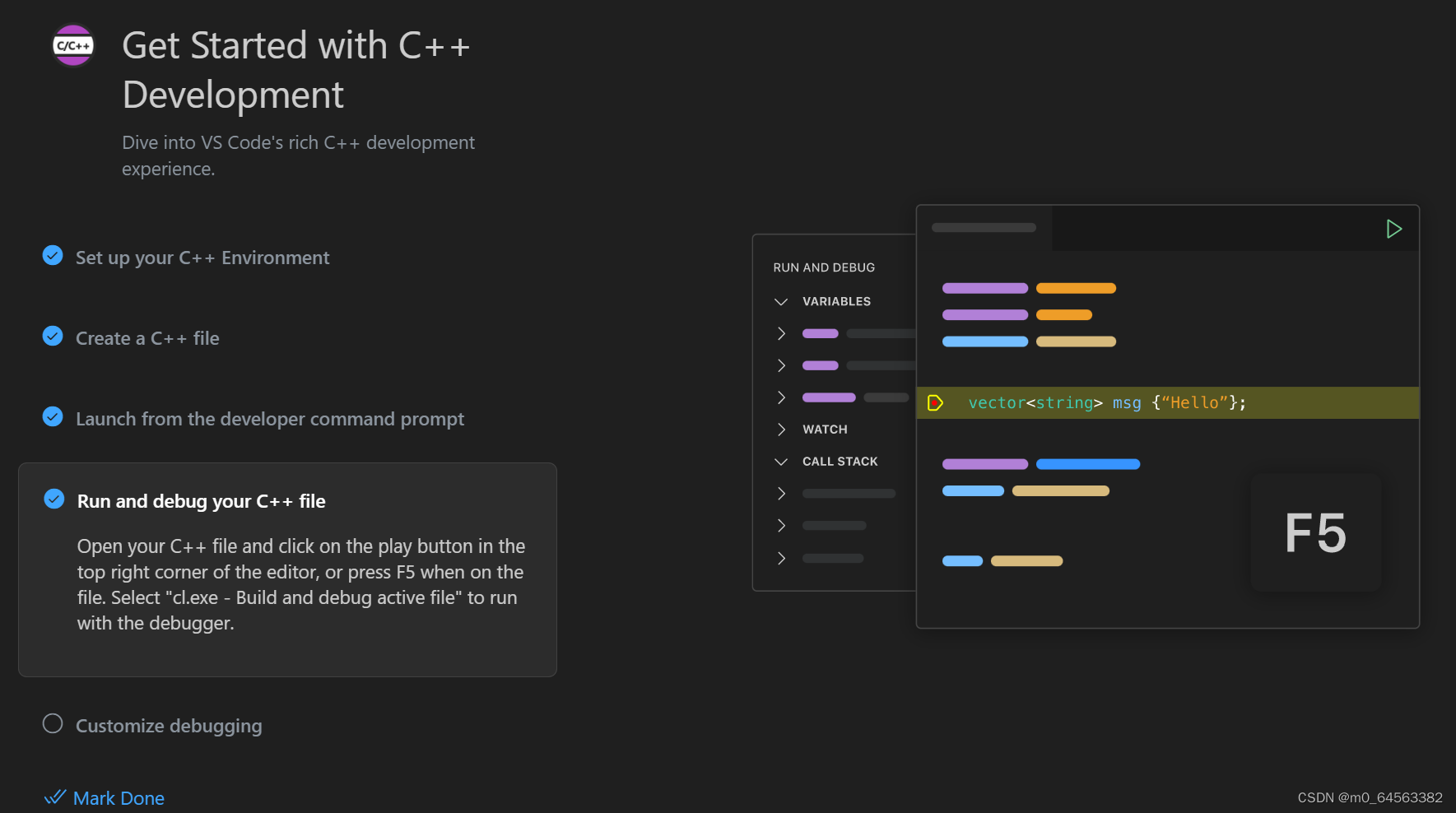Image resolution: width=1456 pixels, height=813 pixels.
Task: Open the Customize debugging step
Action: coord(169,726)
